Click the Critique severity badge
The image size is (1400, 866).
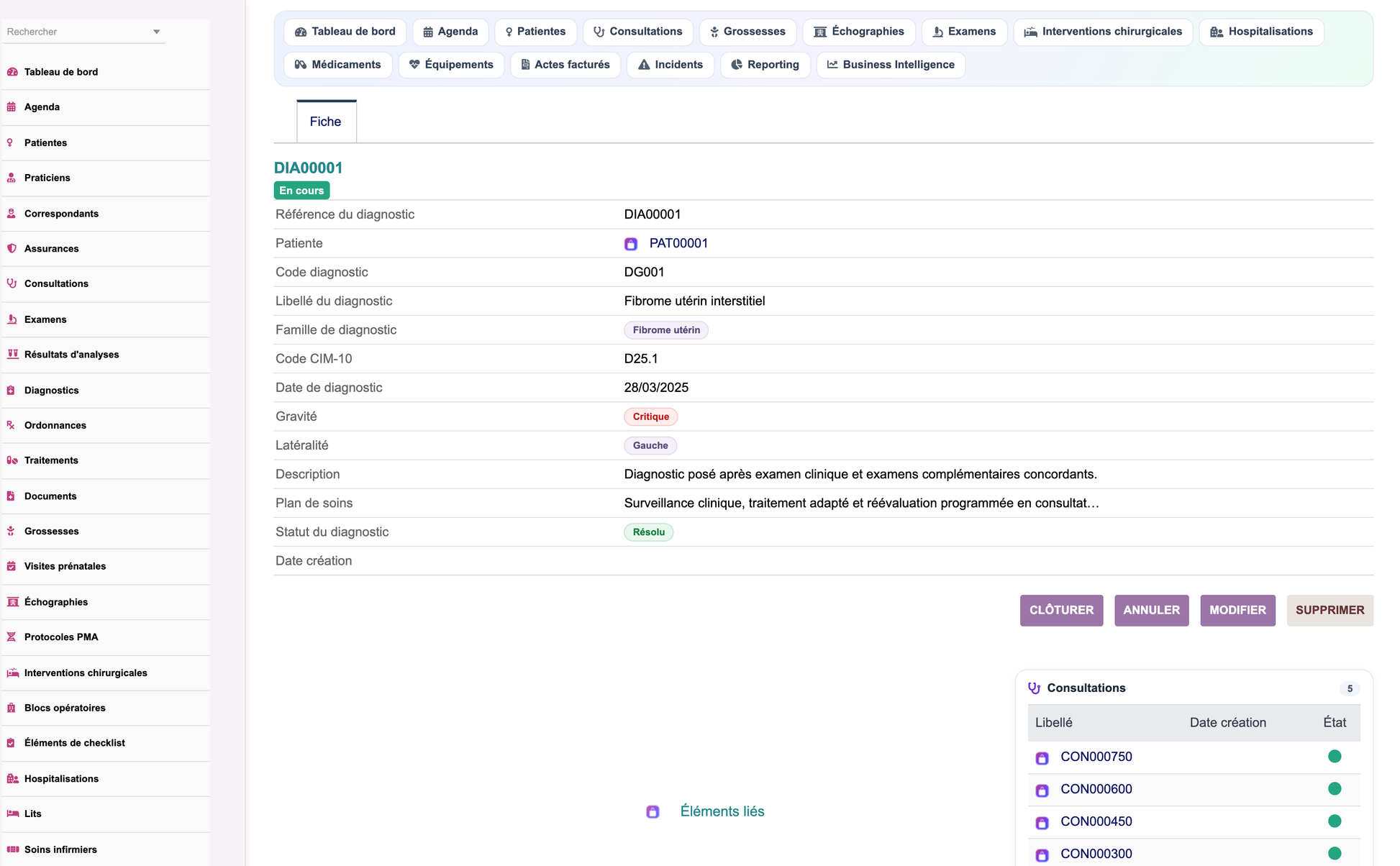click(650, 416)
